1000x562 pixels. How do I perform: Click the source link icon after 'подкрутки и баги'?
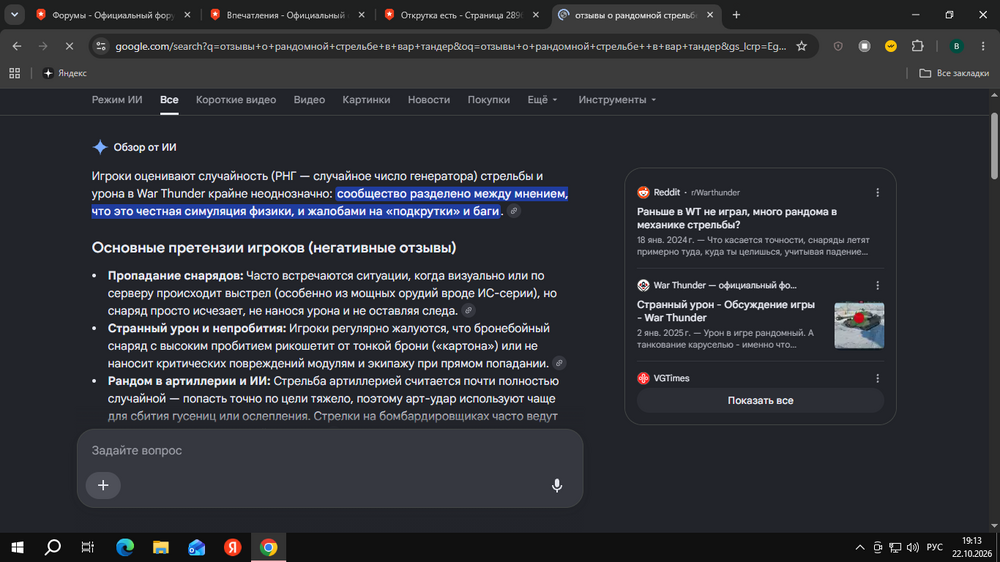(514, 211)
